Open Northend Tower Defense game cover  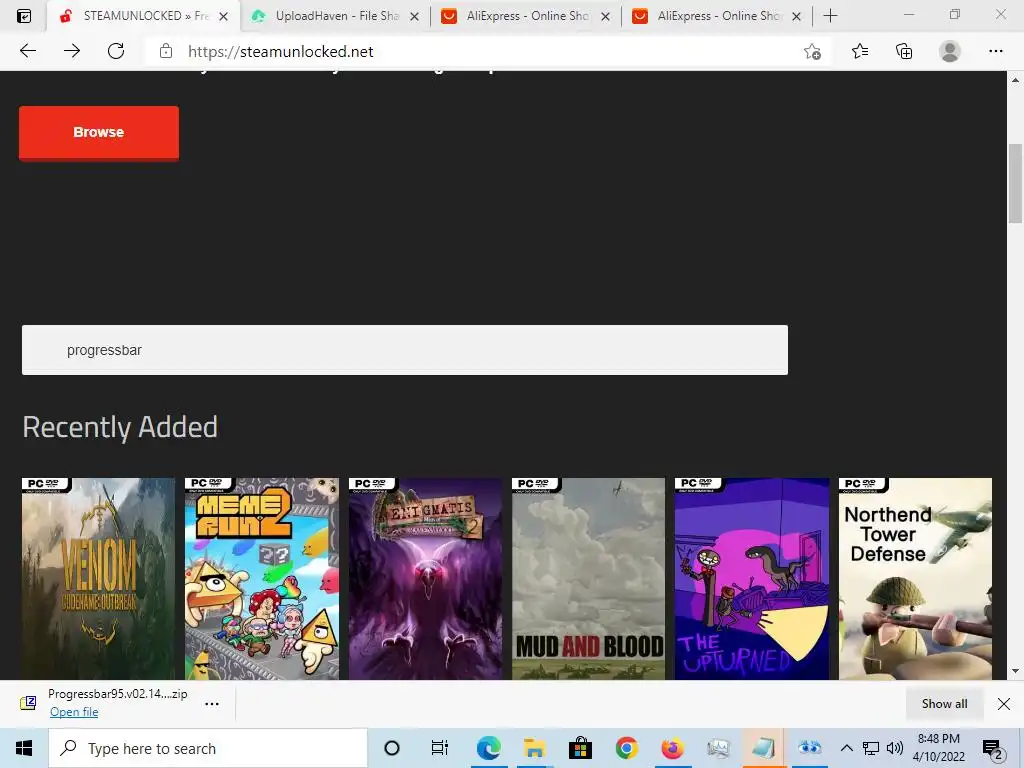[x=915, y=579]
